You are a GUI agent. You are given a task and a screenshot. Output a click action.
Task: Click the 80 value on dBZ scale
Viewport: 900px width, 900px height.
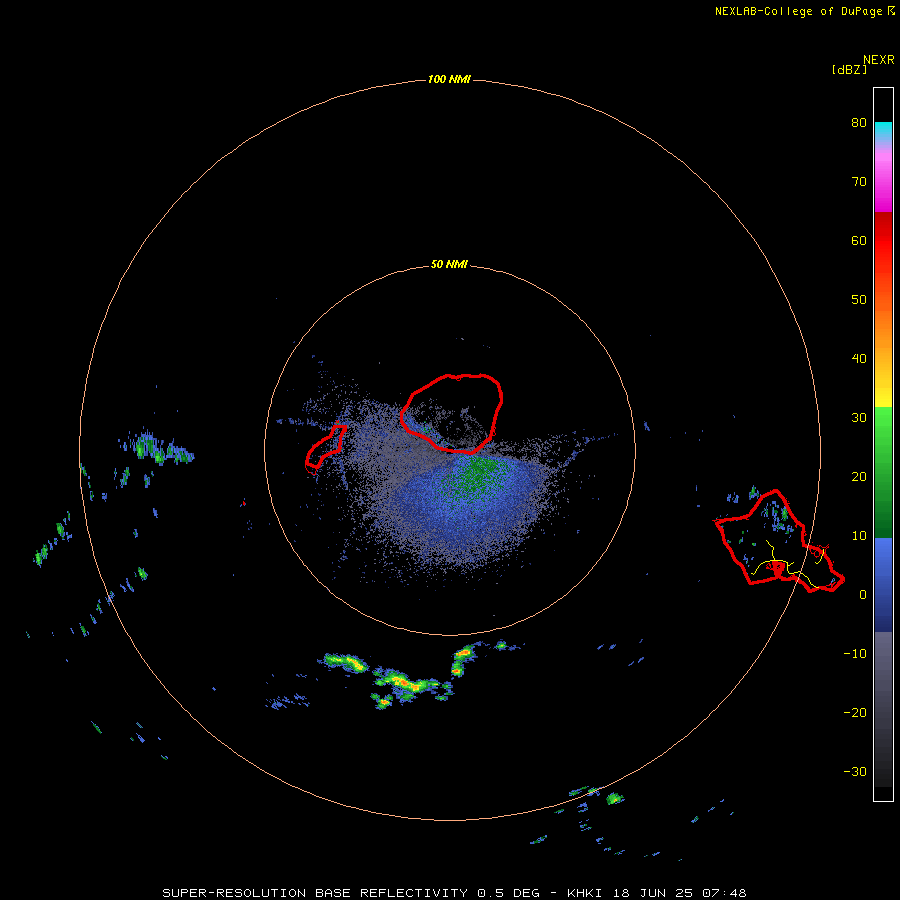point(859,123)
